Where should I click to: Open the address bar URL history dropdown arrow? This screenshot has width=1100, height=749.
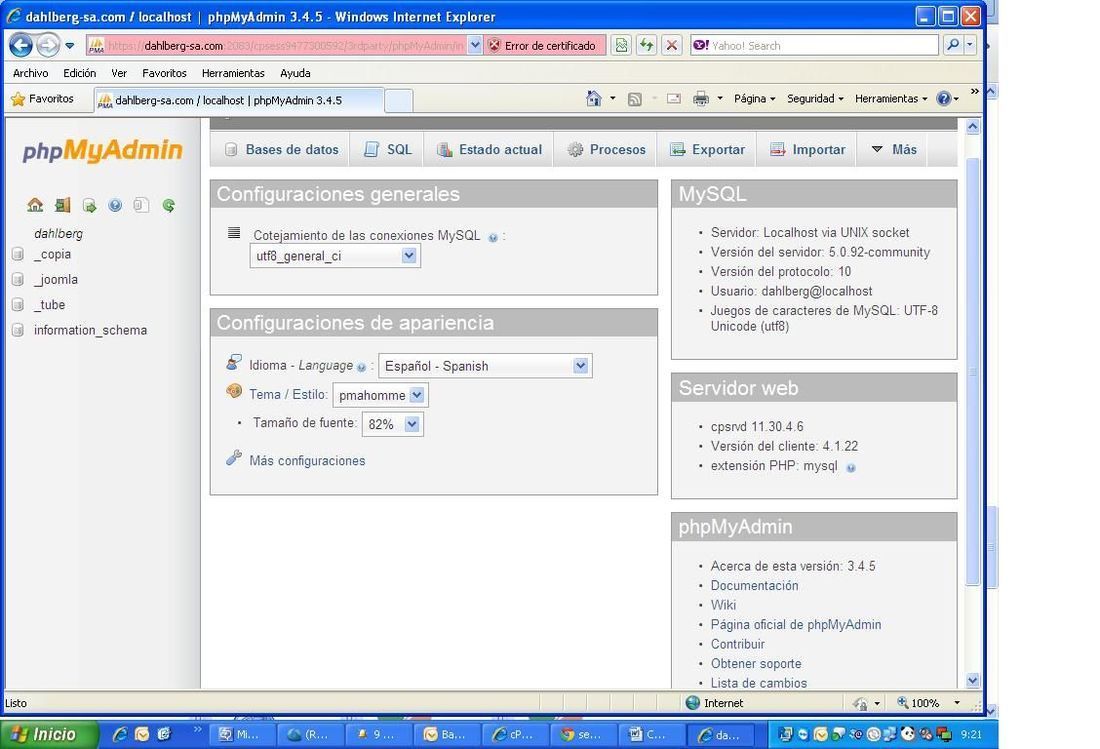[475, 45]
